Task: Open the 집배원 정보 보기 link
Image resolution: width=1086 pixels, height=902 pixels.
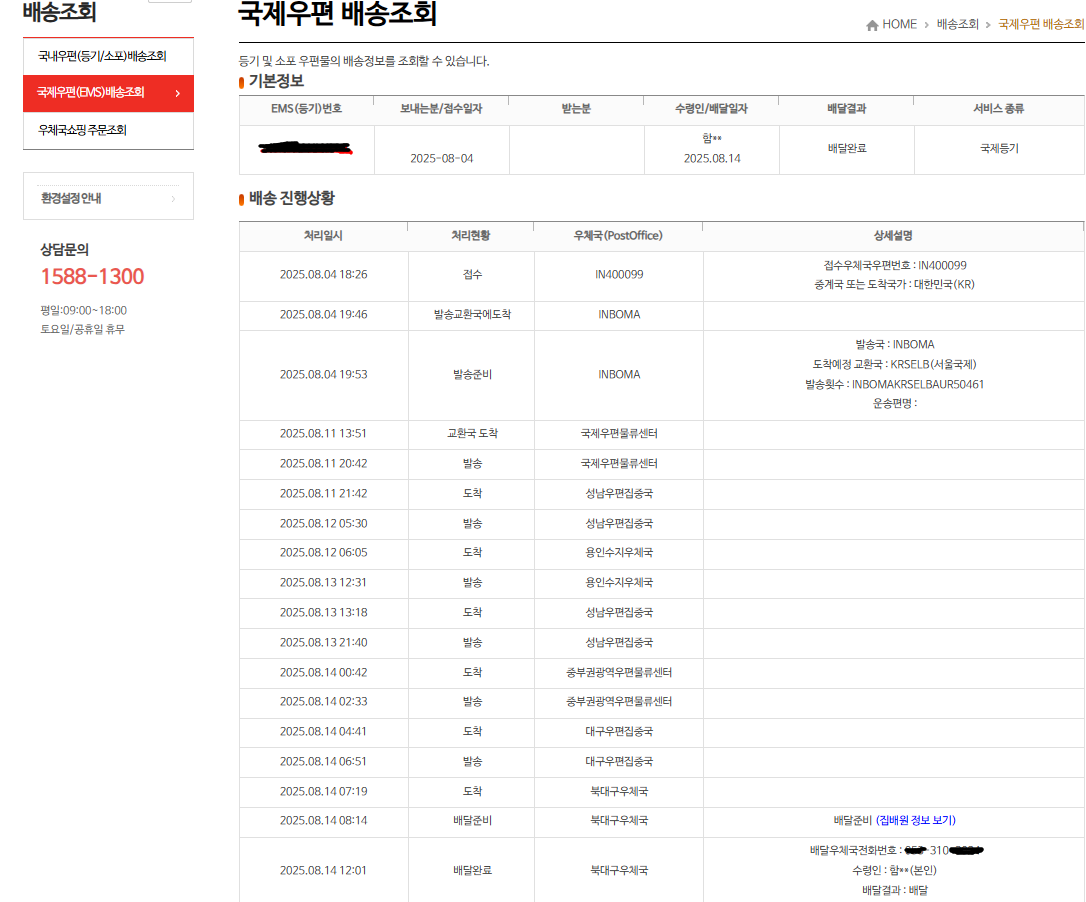Action: (916, 821)
